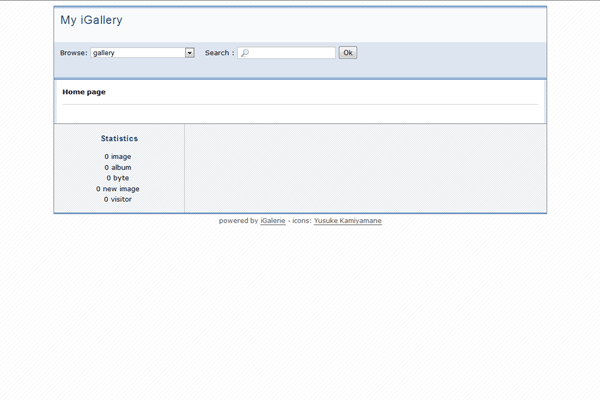600x400 pixels.
Task: Click the "powered by" footer text
Action: 238,221
